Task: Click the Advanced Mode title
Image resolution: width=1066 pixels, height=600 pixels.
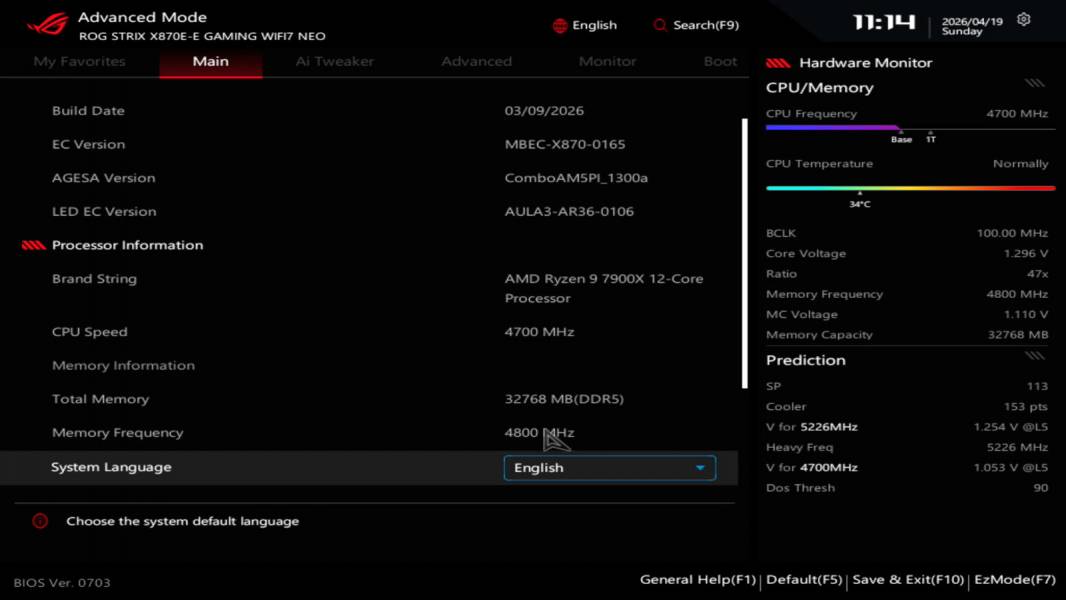Action: click(142, 17)
